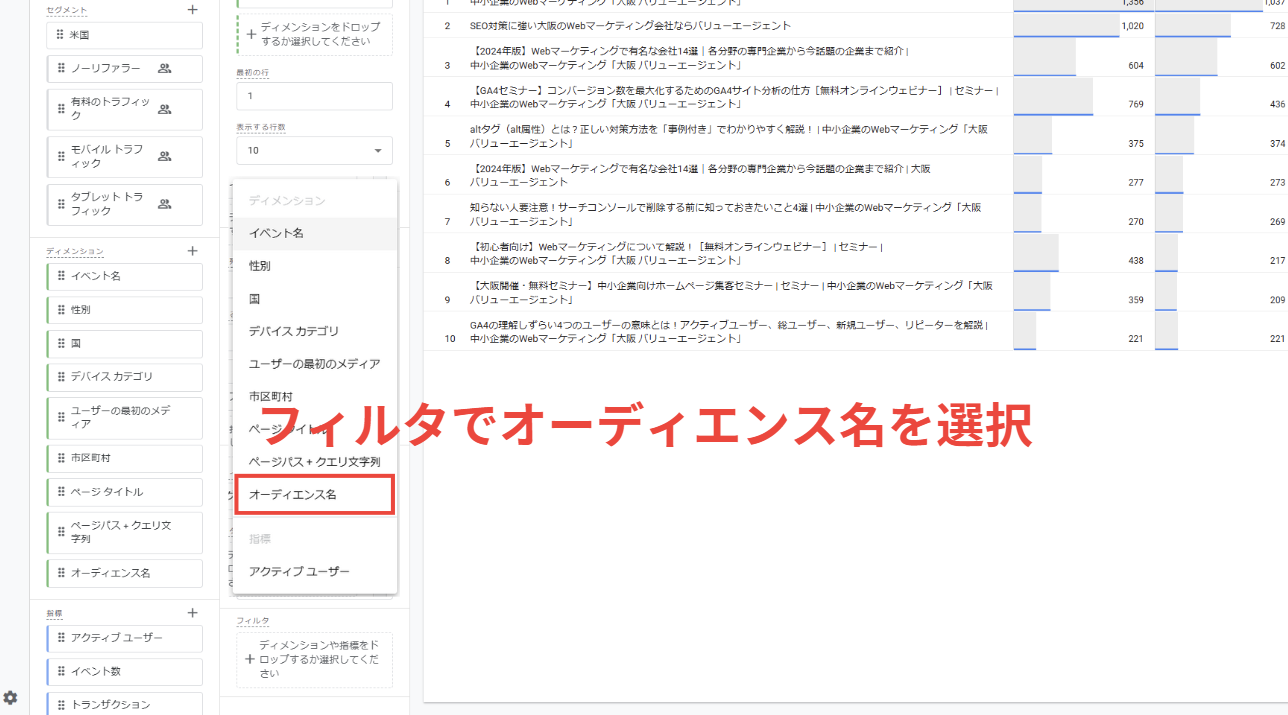Open settings via the gear icon
Image resolution: width=1288 pixels, height=715 pixels.
pyautogui.click(x=10, y=697)
